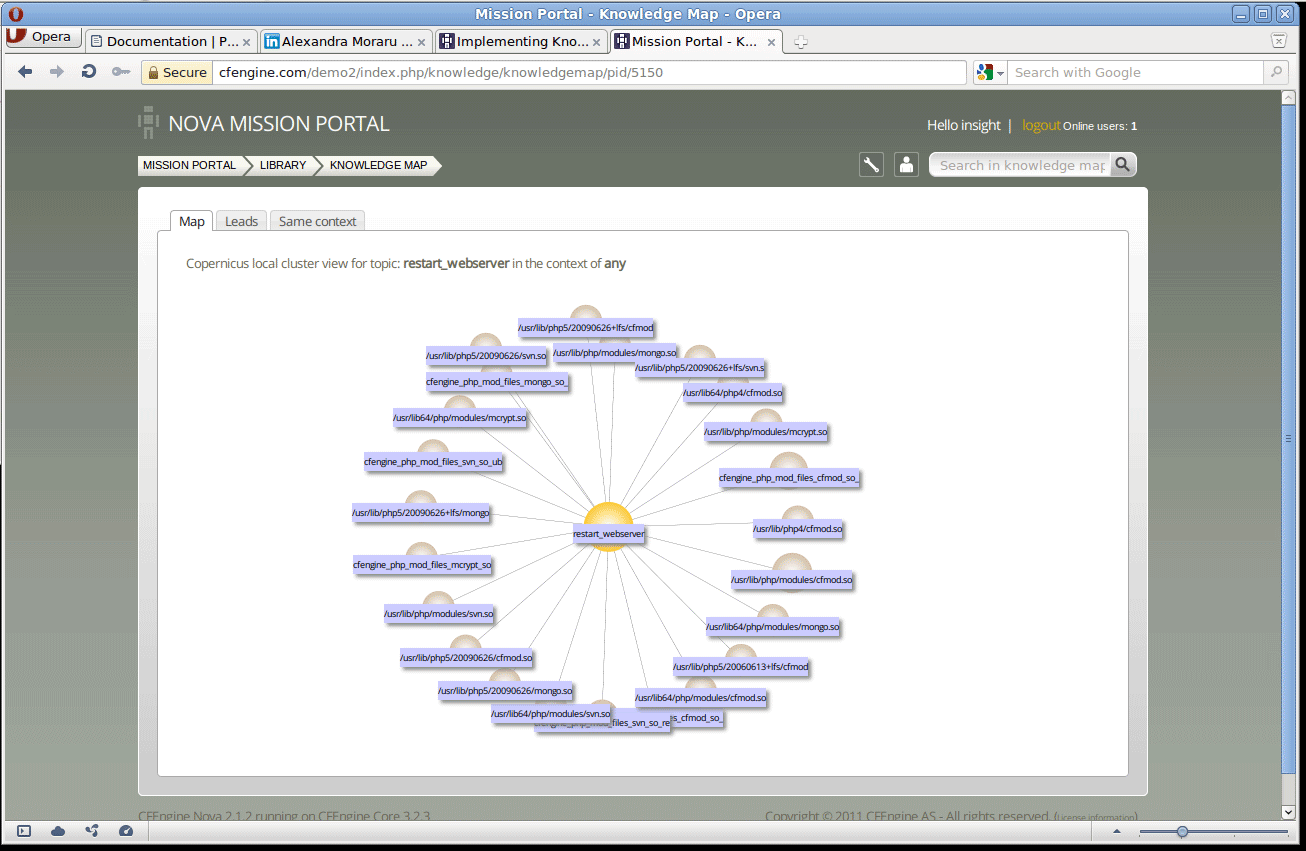This screenshot has height=851, width=1306.
Task: Click the page vertical scrollbar
Action: (1289, 438)
